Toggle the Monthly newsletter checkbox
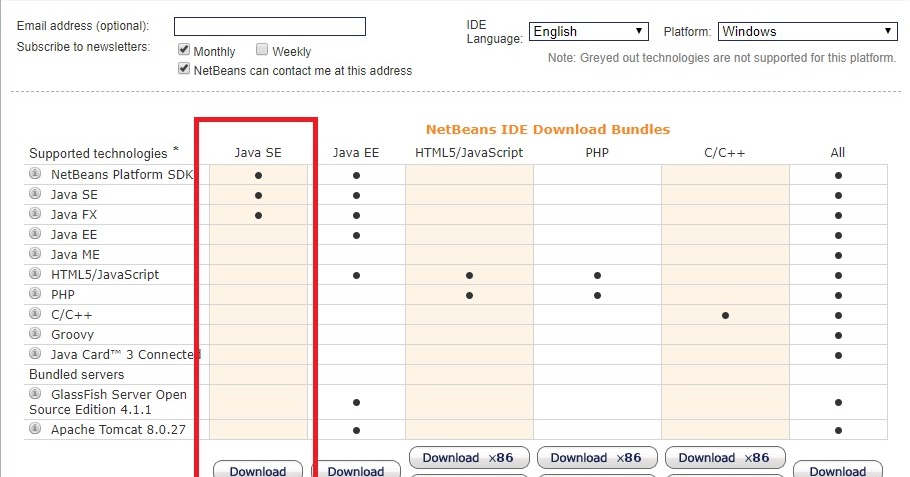Viewport: 910px width, 477px height. pos(184,49)
